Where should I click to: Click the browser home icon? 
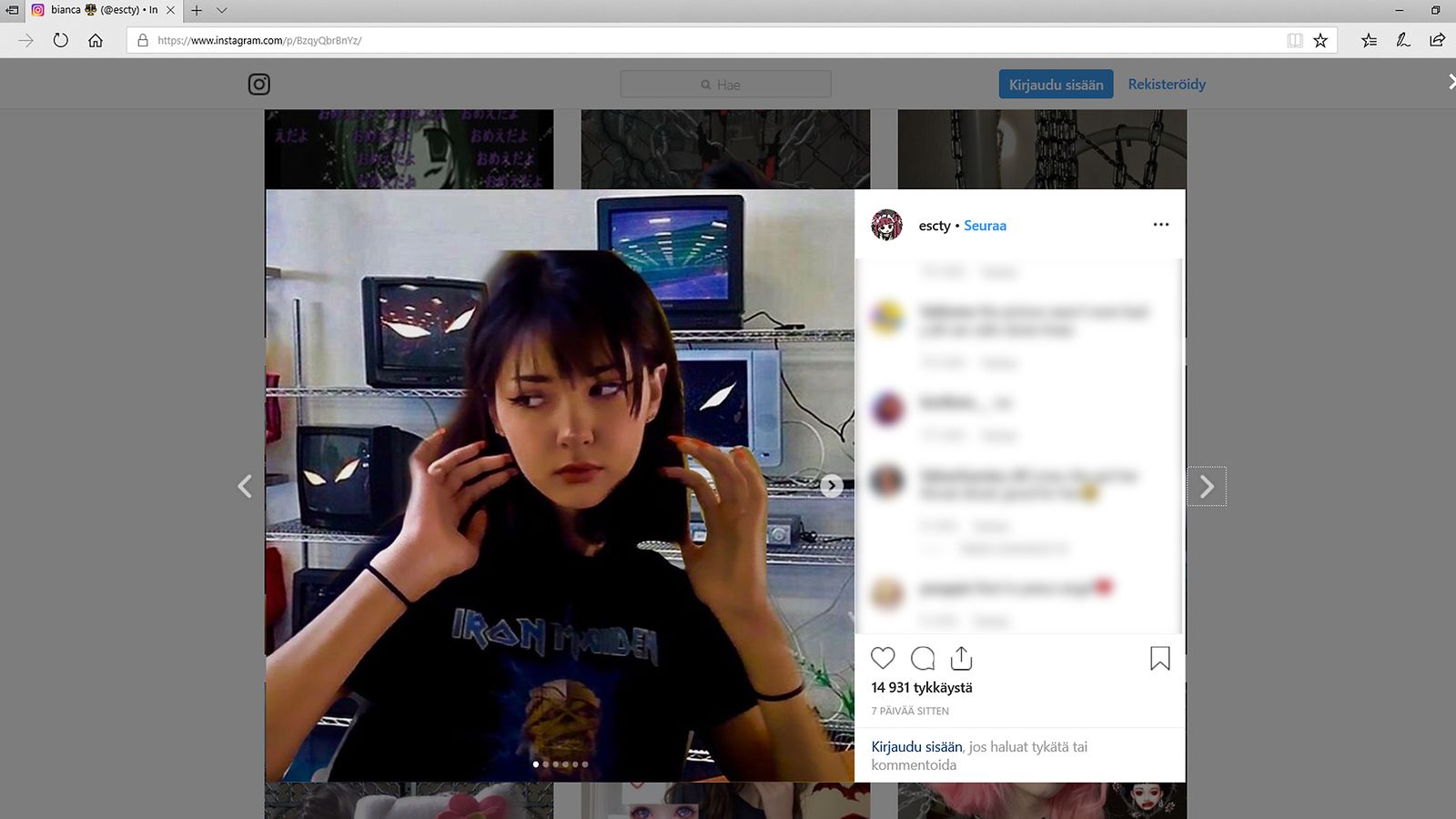(96, 40)
